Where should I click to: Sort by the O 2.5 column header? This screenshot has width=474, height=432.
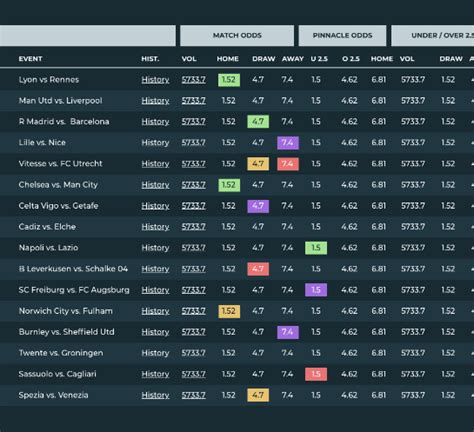[x=351, y=59]
